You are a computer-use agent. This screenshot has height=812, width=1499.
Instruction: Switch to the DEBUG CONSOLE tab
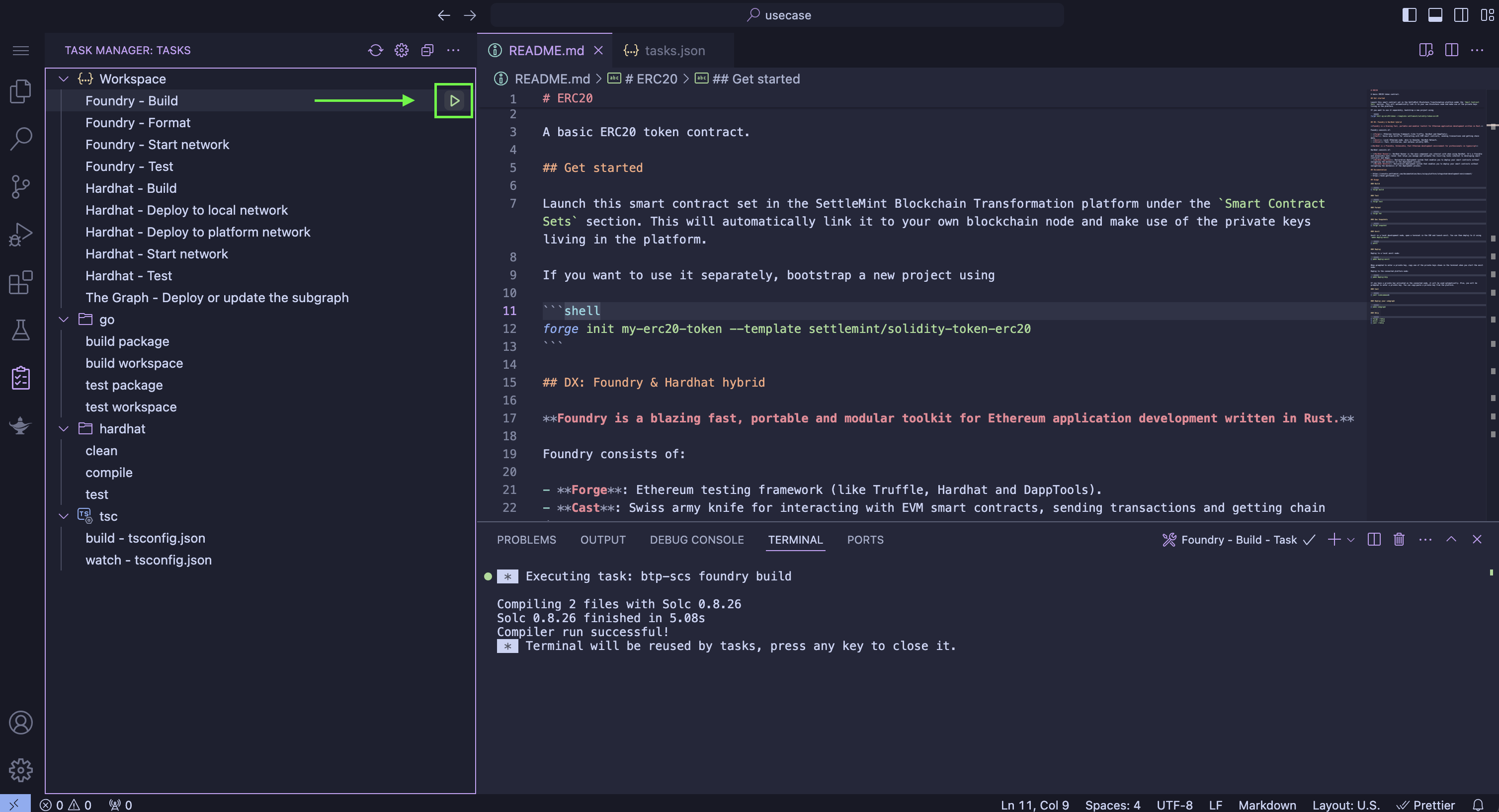click(696, 540)
